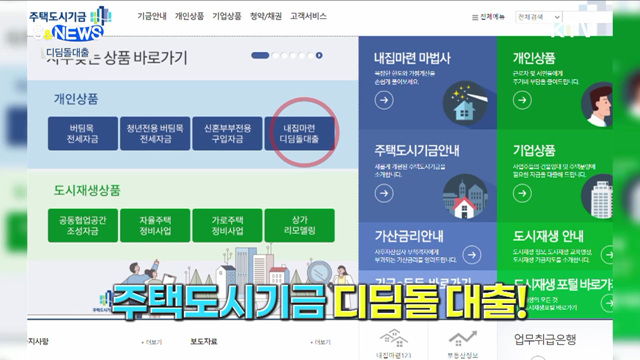This screenshot has width=640, height=360.
Task: Open the 기금안내 menu
Action: coord(152,16)
